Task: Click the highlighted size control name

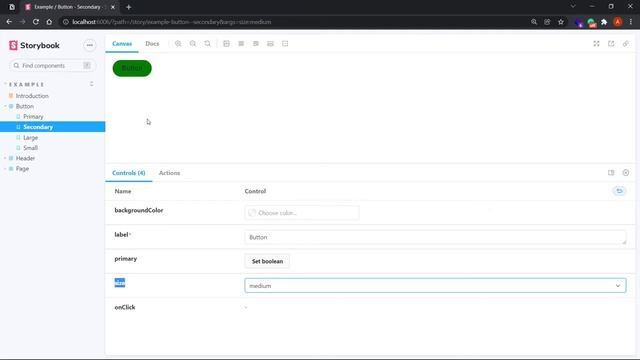Action: pos(120,282)
